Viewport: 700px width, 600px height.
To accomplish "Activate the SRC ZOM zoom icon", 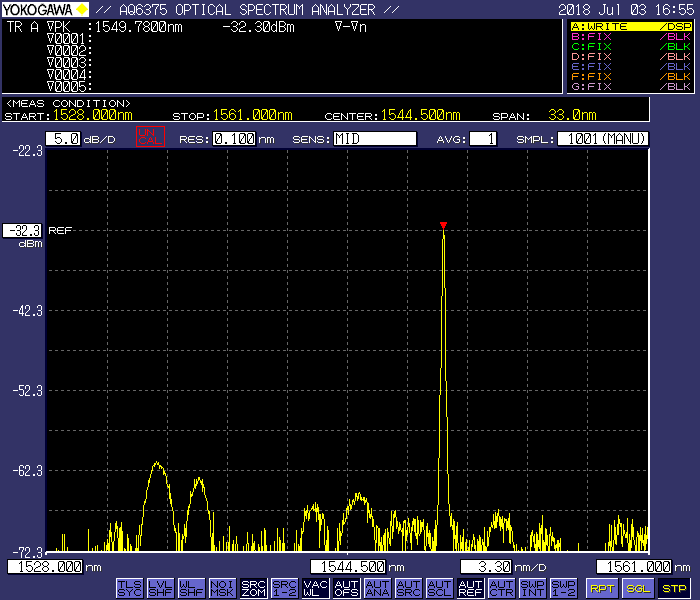I will click(x=253, y=588).
